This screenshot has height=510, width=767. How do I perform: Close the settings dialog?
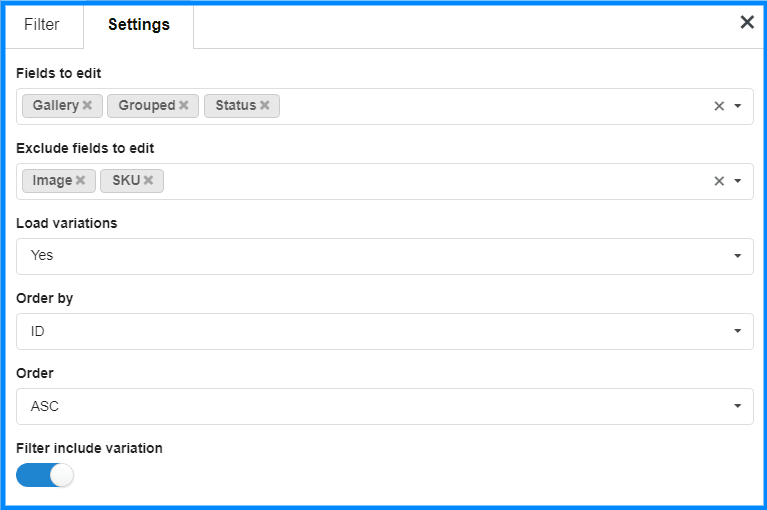click(x=747, y=22)
